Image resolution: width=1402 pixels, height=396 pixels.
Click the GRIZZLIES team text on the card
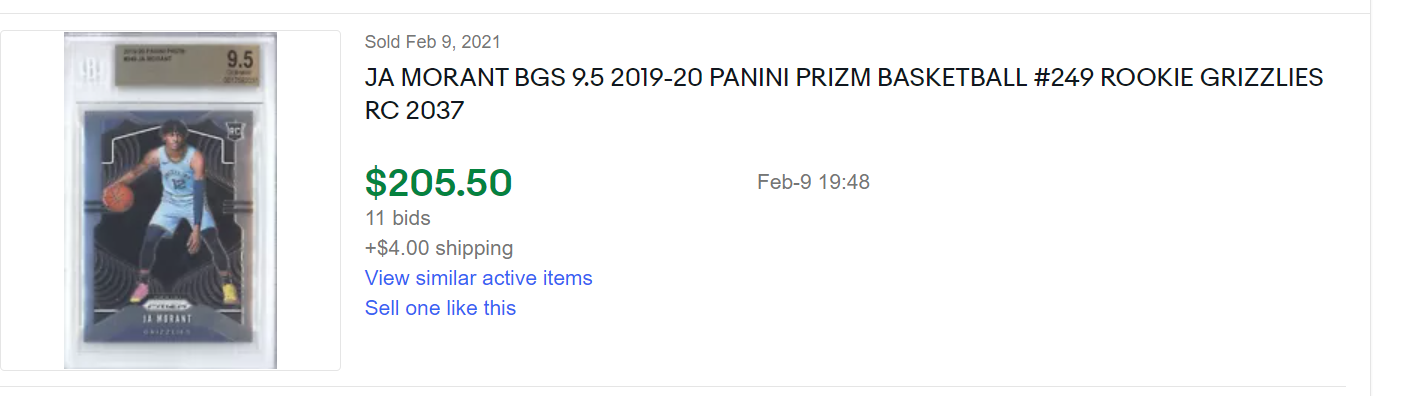[168, 330]
